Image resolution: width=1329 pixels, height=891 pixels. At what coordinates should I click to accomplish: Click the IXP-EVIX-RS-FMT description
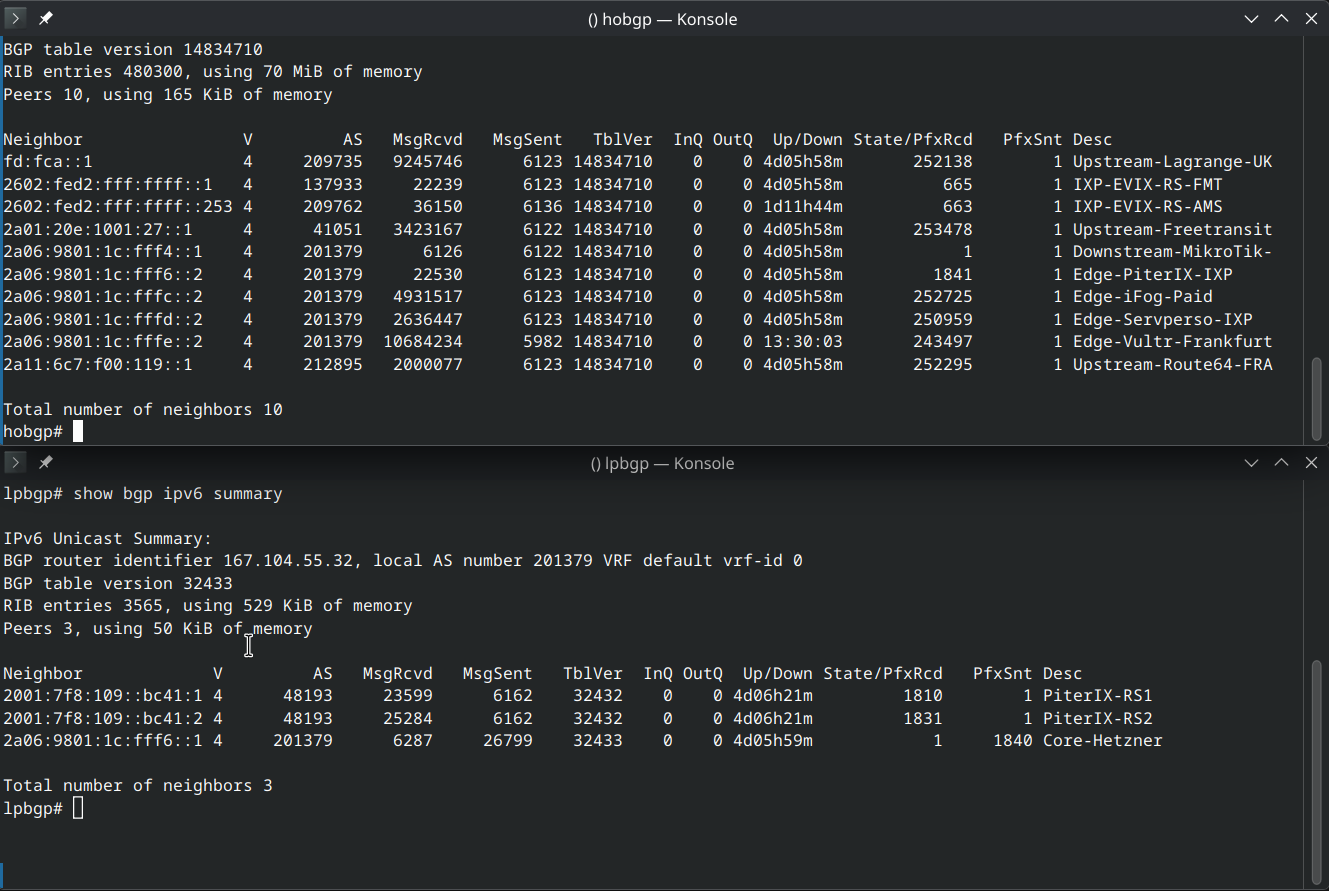1148,185
